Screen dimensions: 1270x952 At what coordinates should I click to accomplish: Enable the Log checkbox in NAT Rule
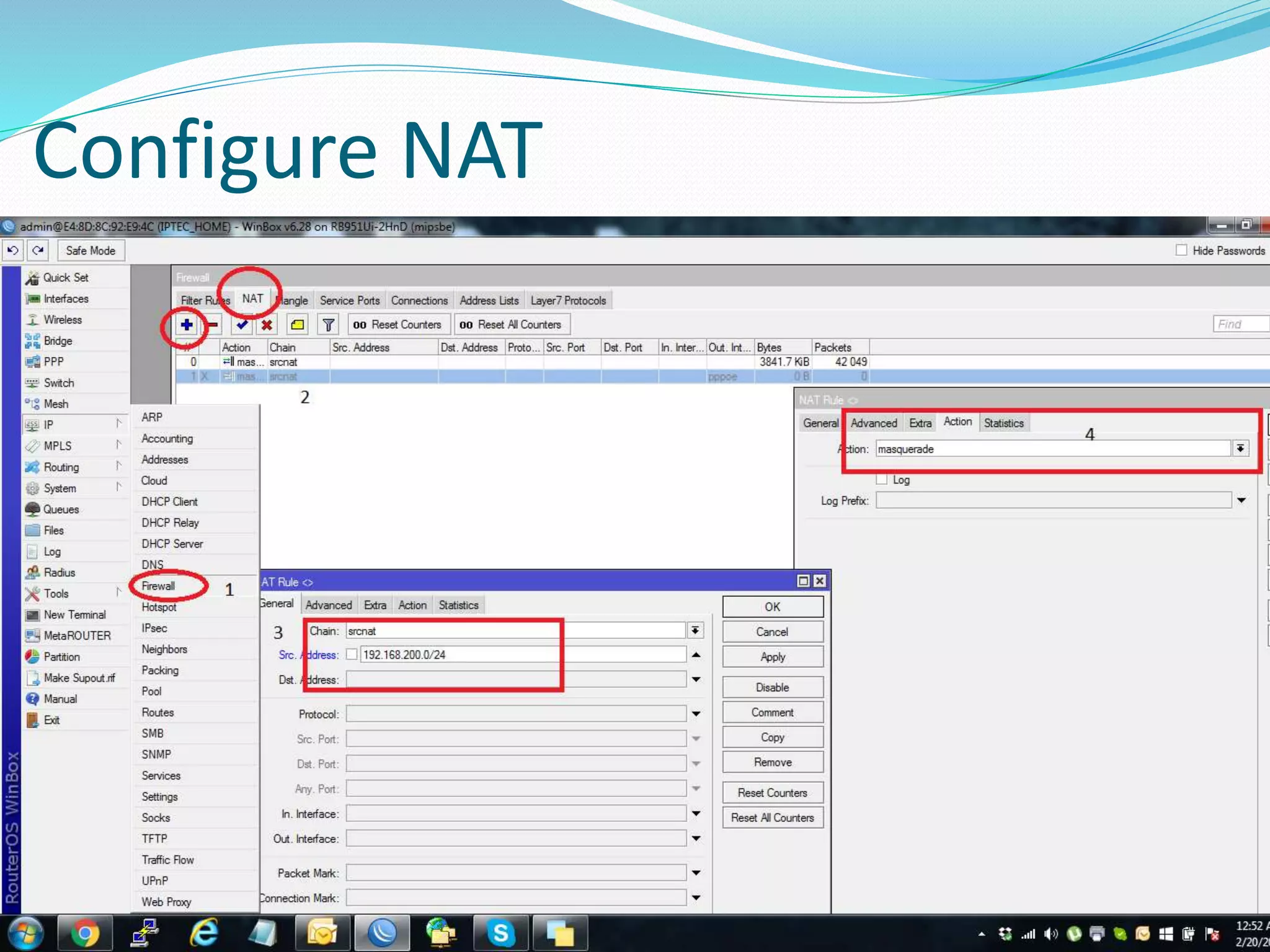point(881,480)
